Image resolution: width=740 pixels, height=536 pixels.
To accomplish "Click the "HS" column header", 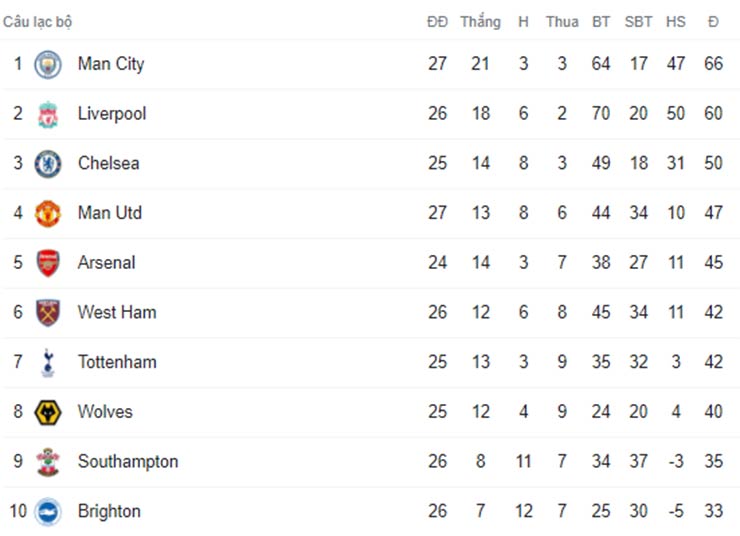I will 676,22.
